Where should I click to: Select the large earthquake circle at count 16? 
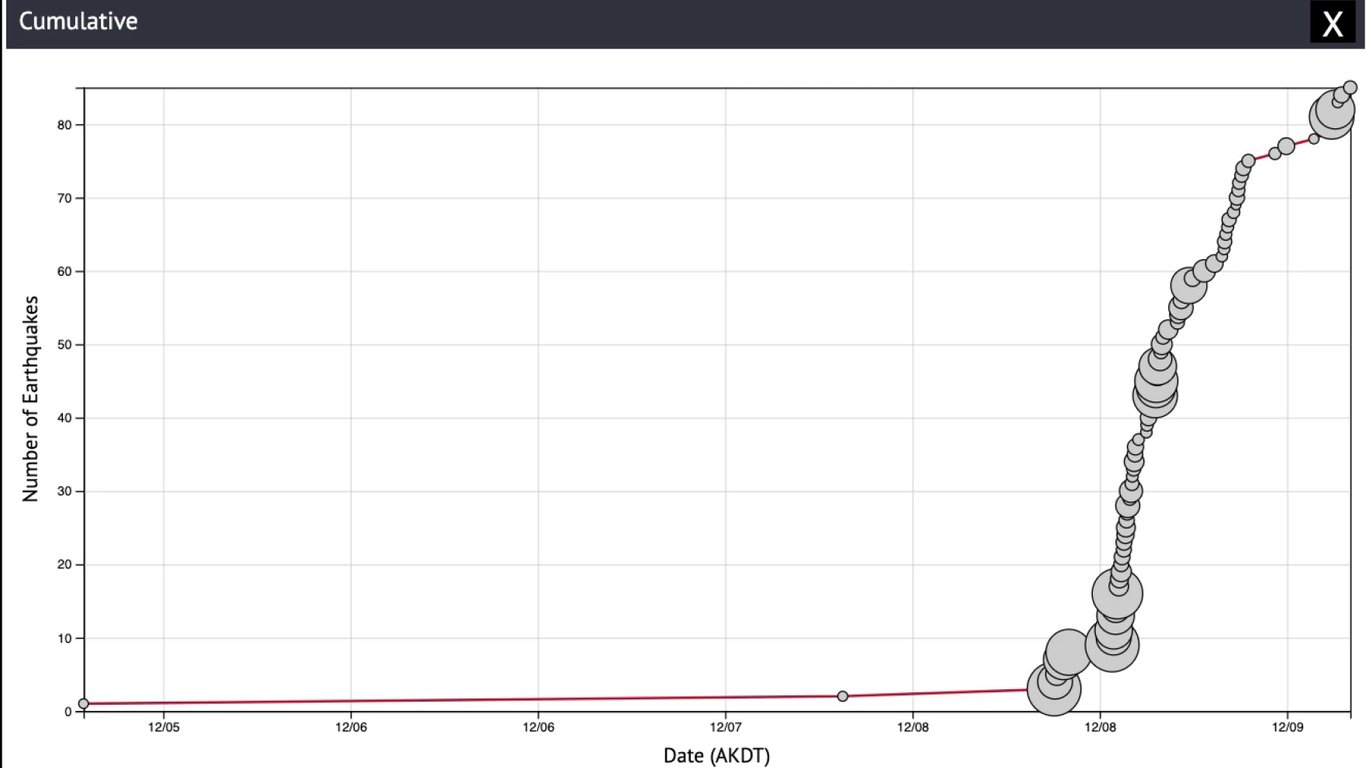[1117, 594]
